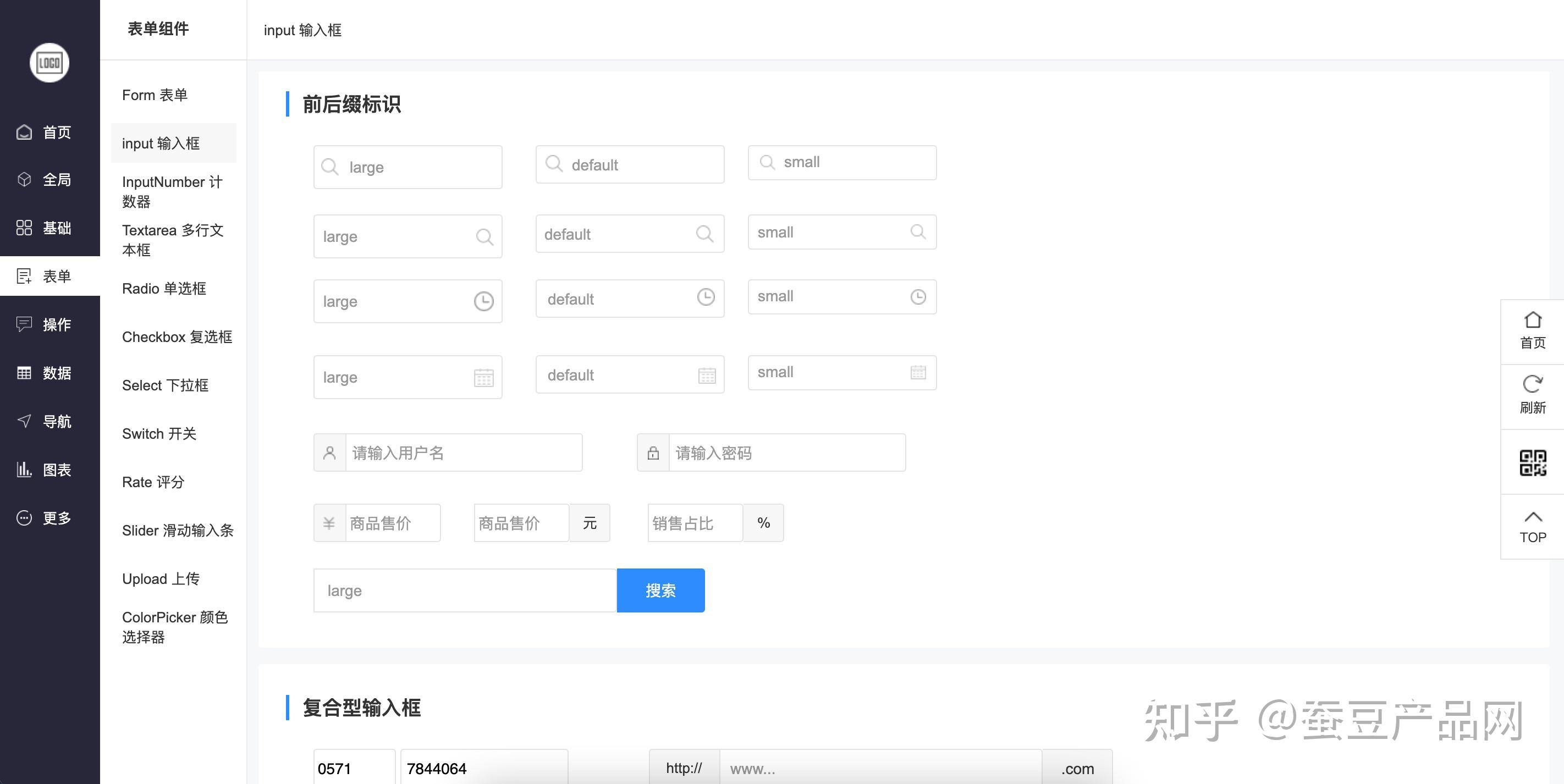Click the 基础 grid icon in the sidebar
The width and height of the screenshot is (1564, 784).
[x=24, y=228]
